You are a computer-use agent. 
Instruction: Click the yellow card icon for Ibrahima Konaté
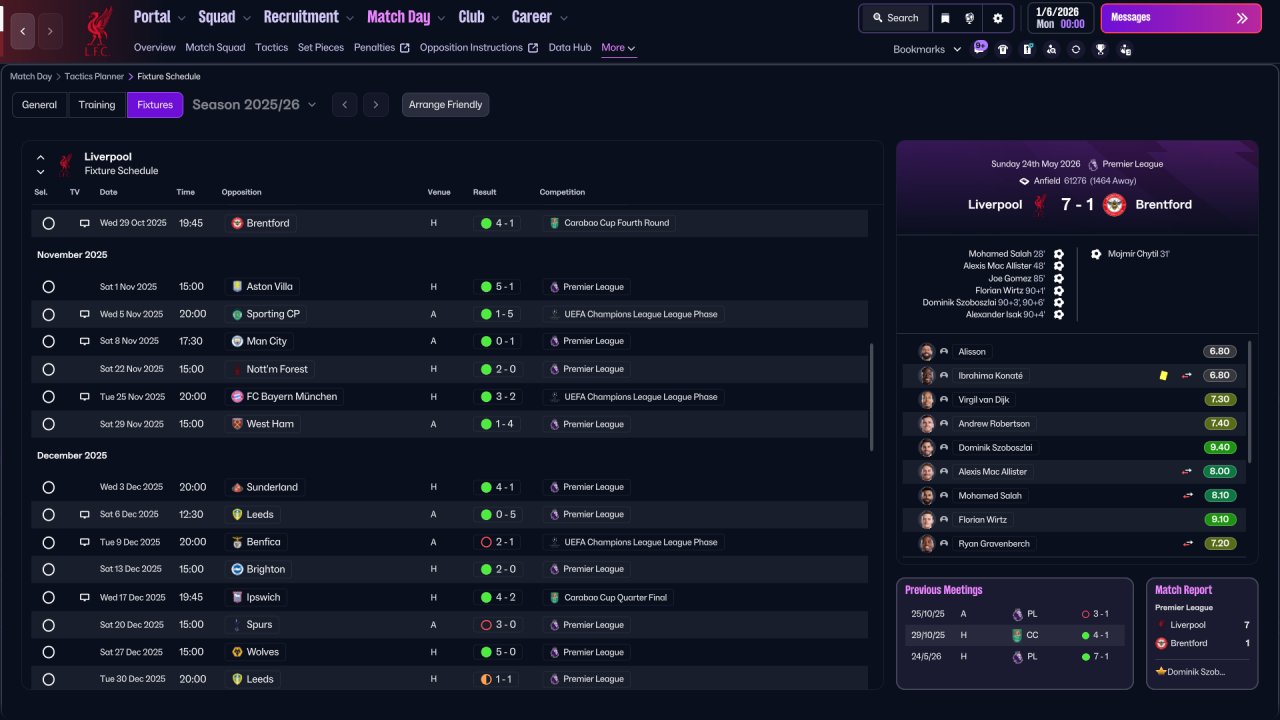1163,376
